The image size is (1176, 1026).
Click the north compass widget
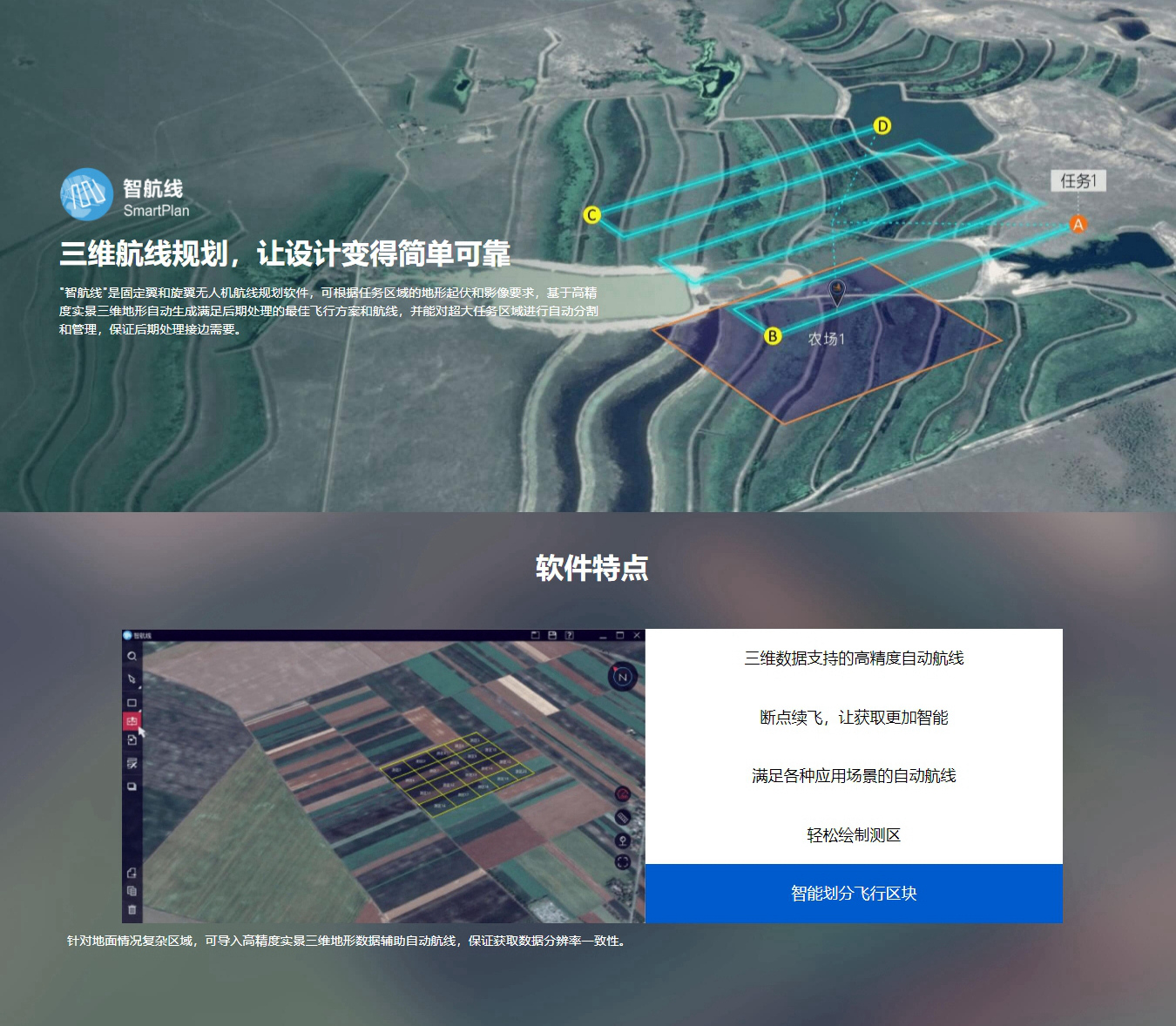[x=622, y=677]
